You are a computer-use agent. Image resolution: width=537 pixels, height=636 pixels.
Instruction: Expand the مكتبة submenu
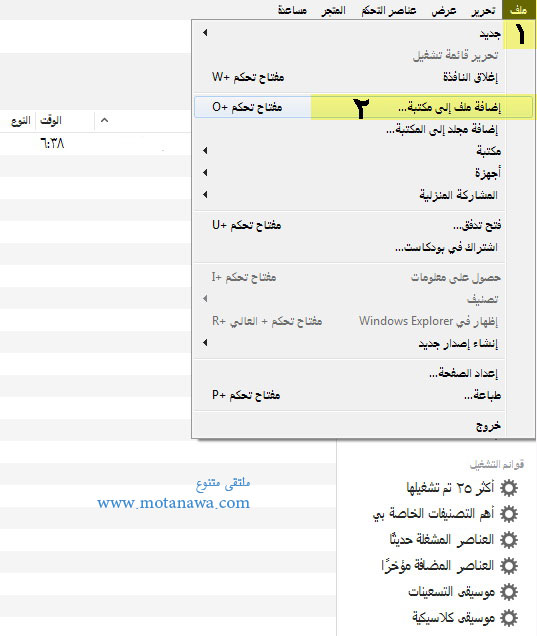coord(205,150)
